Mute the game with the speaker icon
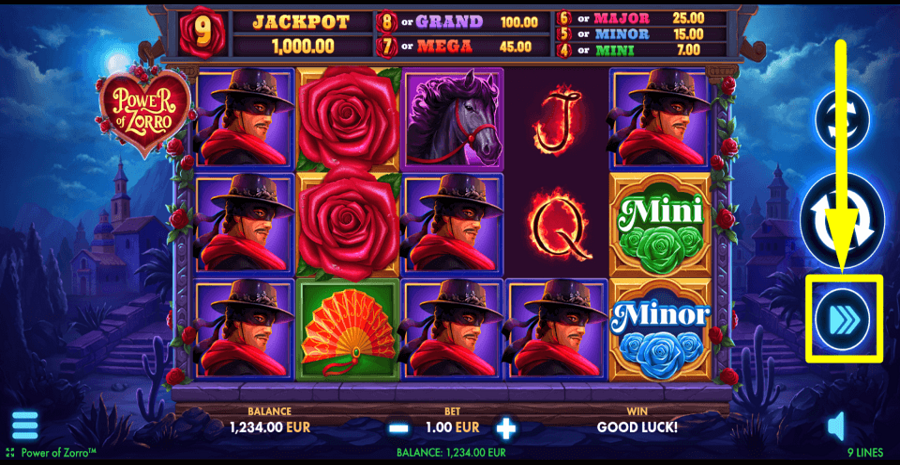The width and height of the screenshot is (900, 465). pyautogui.click(x=836, y=427)
